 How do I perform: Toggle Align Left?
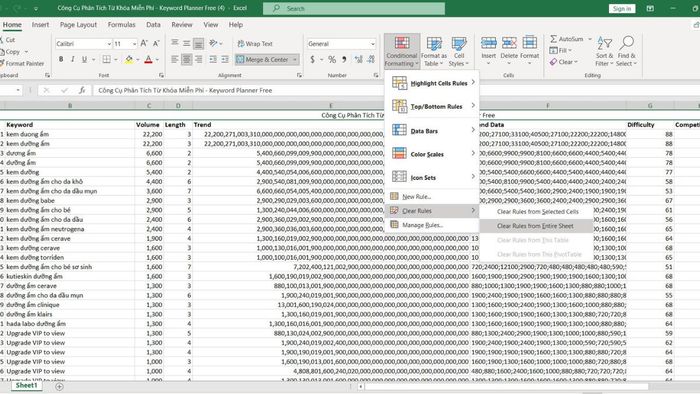175,59
